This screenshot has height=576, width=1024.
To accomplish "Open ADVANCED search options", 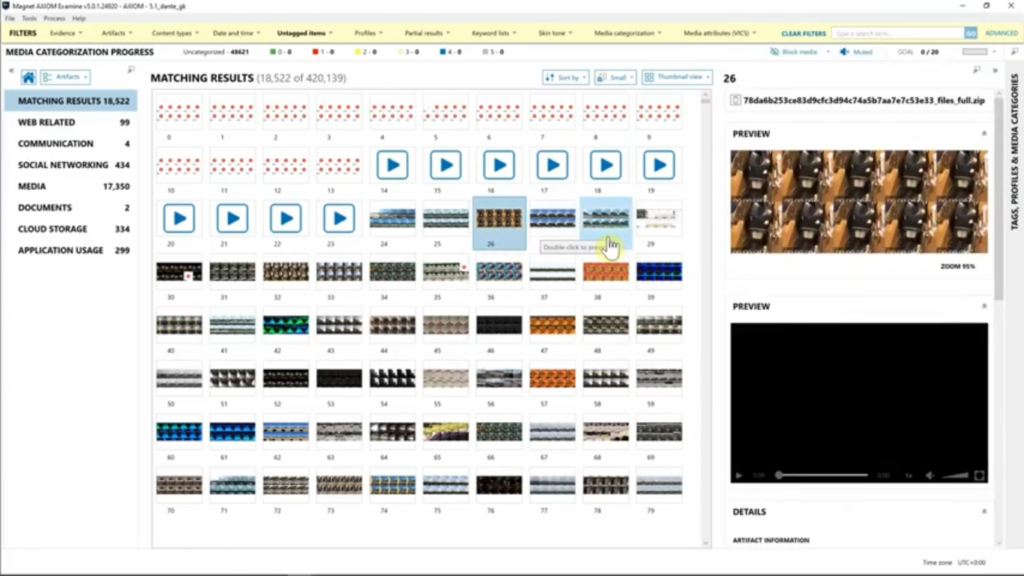I will coord(1000,32).
